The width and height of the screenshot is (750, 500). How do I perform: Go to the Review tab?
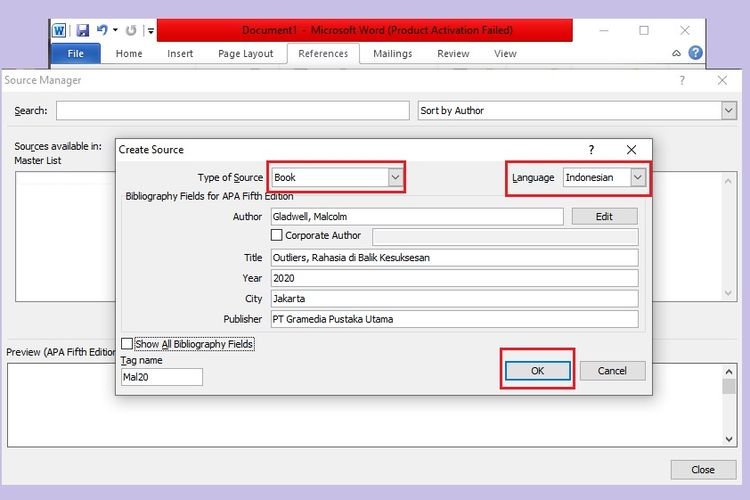click(453, 54)
